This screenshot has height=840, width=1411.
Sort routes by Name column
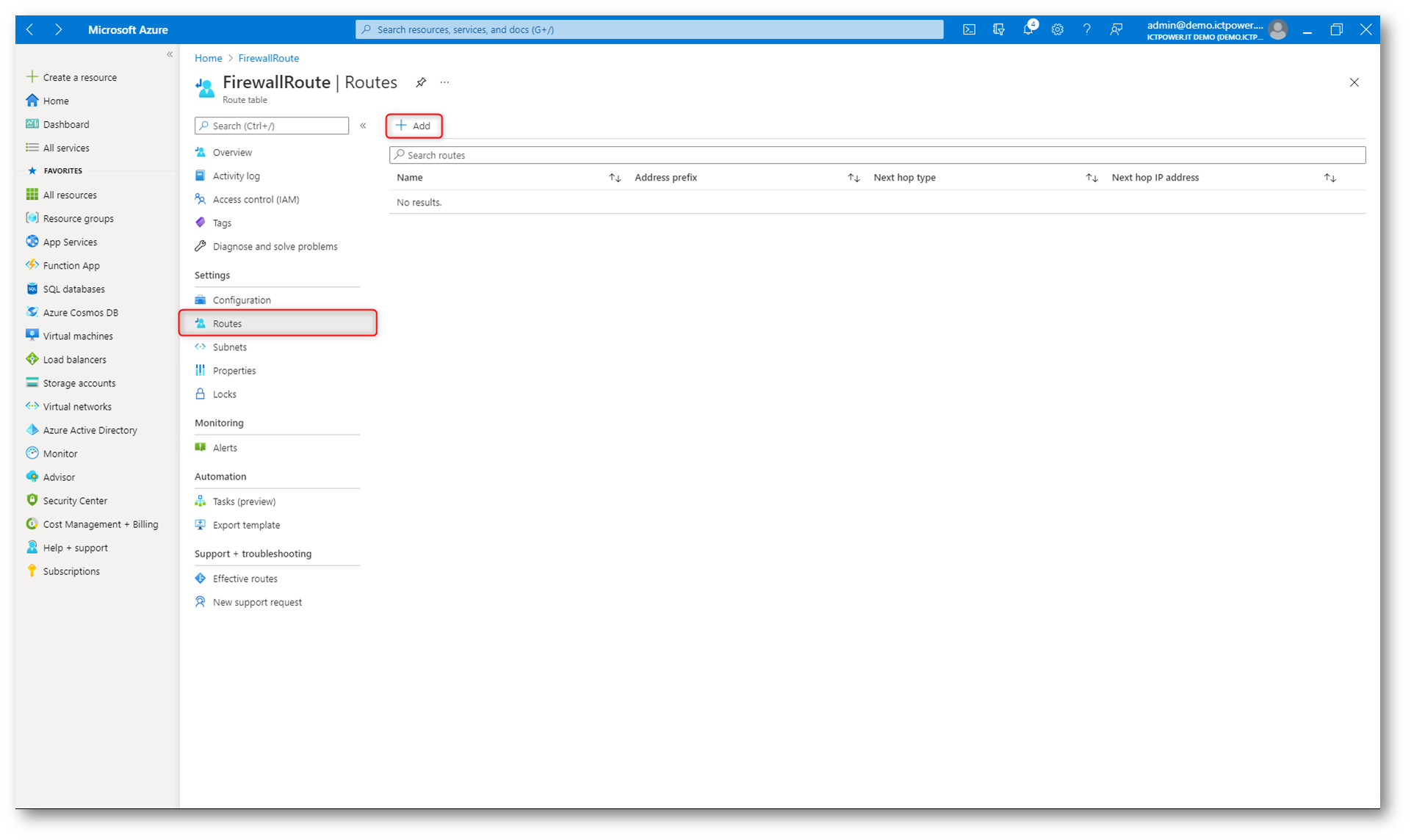[x=615, y=178]
